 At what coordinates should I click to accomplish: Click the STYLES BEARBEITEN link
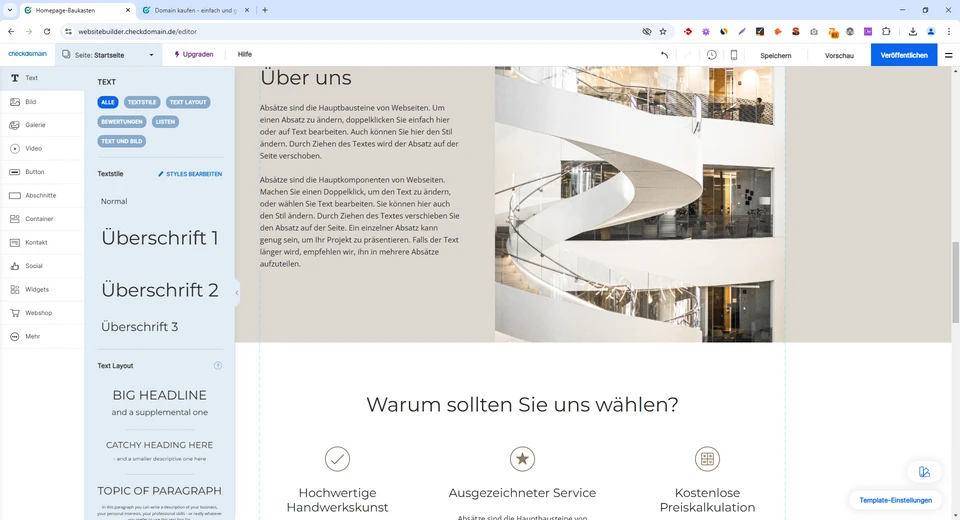[190, 174]
